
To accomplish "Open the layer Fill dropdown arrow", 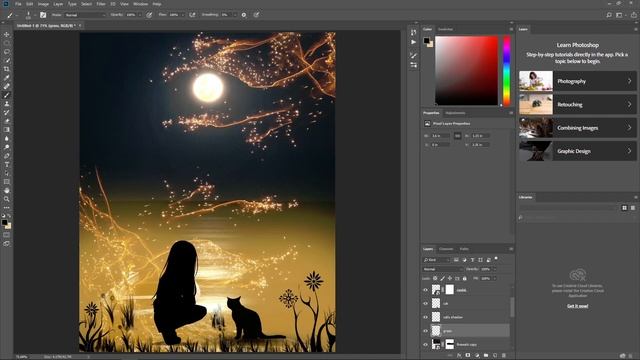I will (x=495, y=278).
